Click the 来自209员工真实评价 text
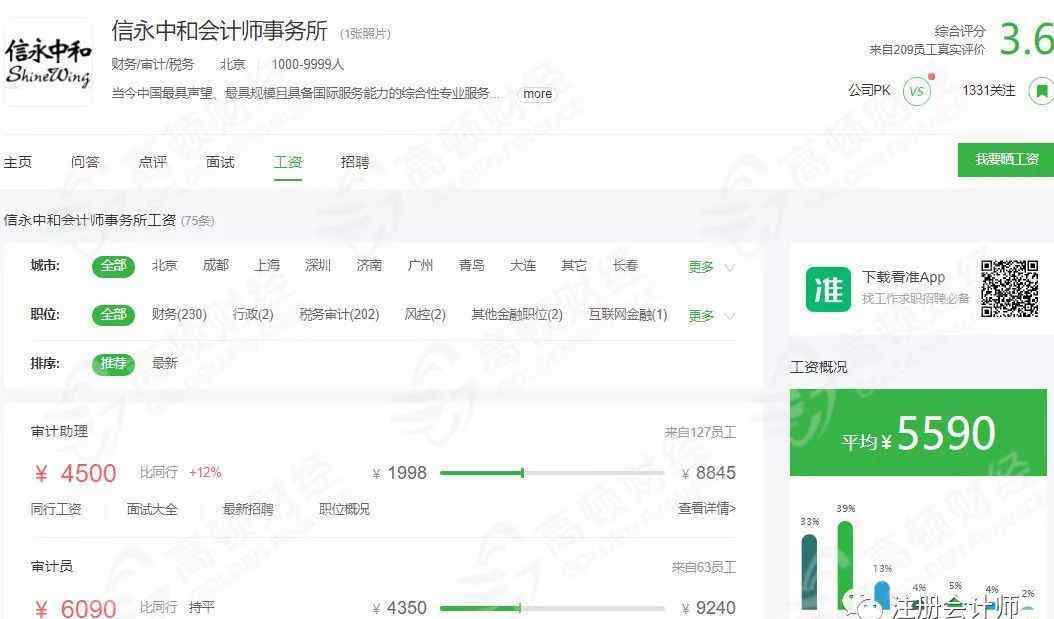Screen dimensions: 1054x619 tap(927, 50)
